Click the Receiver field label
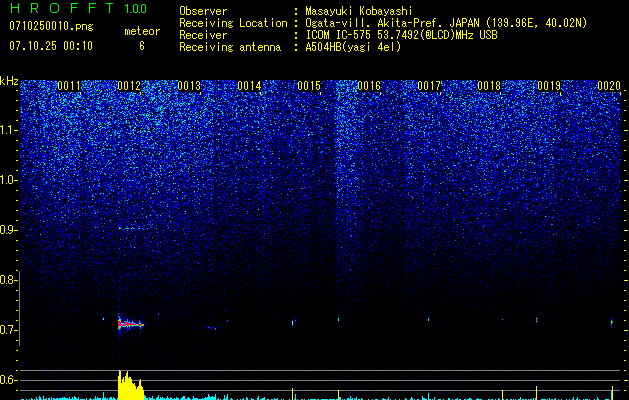 (203, 35)
